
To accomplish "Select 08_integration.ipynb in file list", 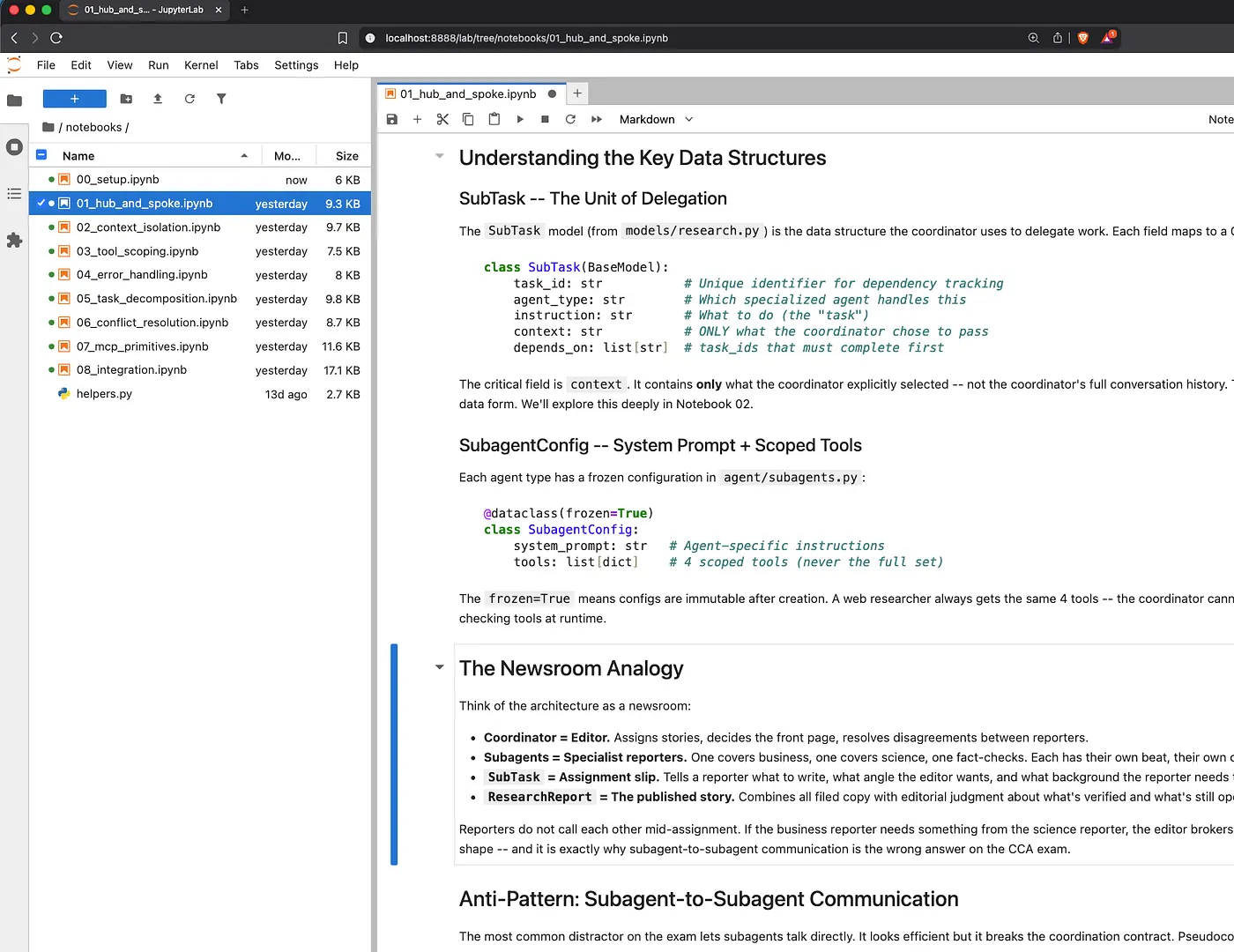I will [200, 370].
